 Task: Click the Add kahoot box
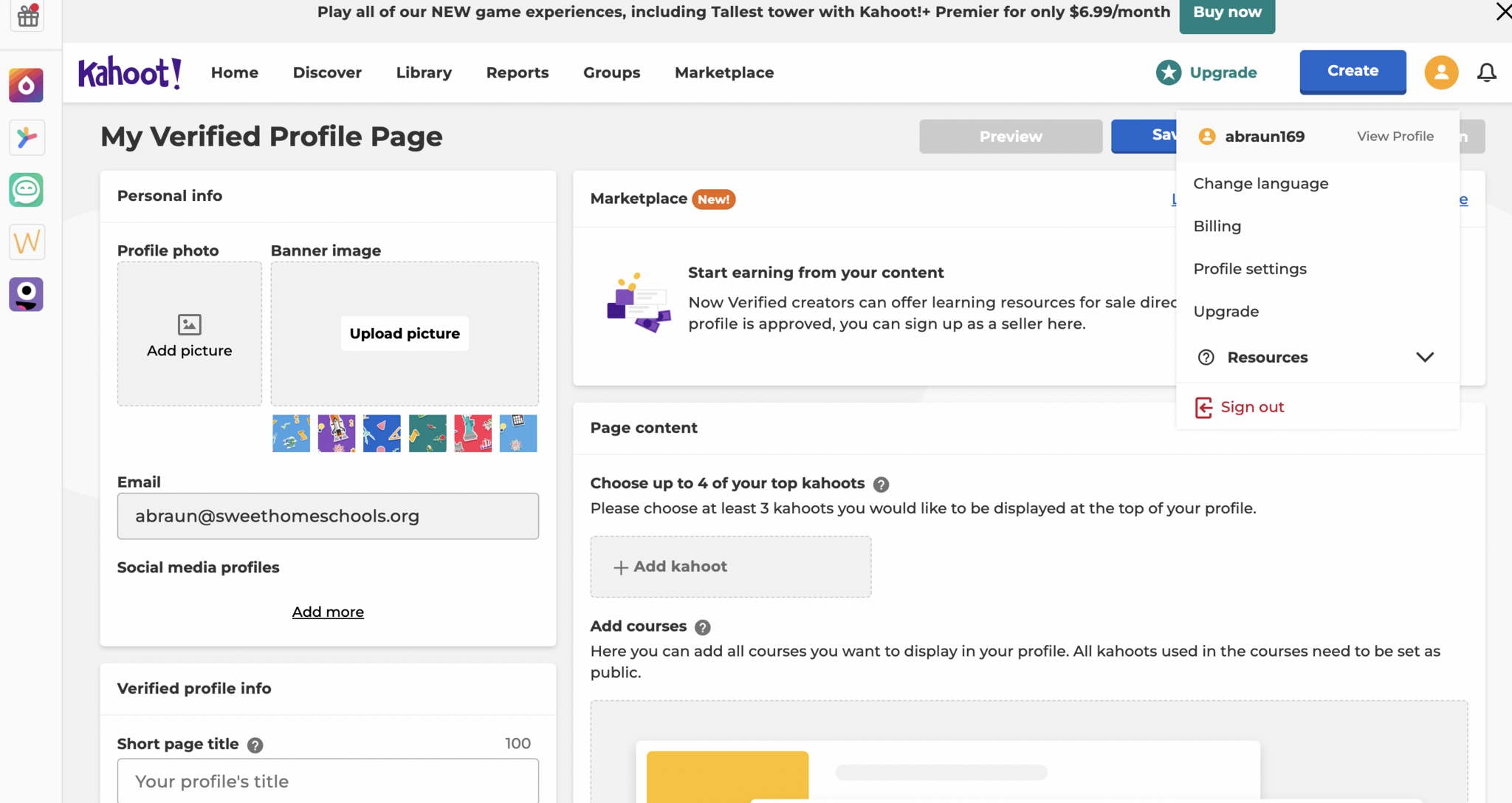pyautogui.click(x=730, y=567)
